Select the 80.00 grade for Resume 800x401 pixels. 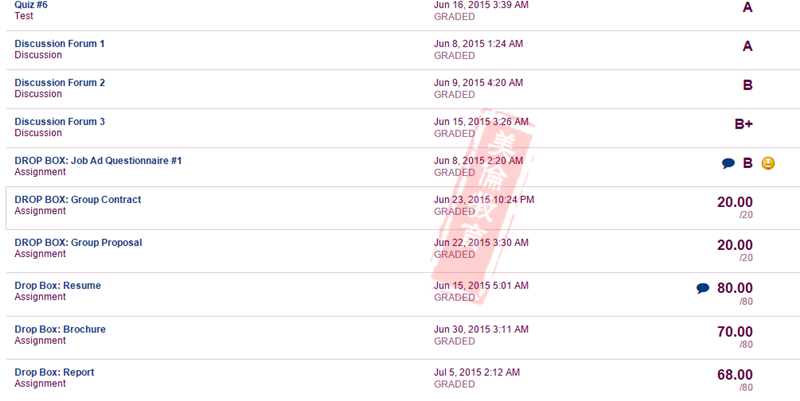pos(735,289)
